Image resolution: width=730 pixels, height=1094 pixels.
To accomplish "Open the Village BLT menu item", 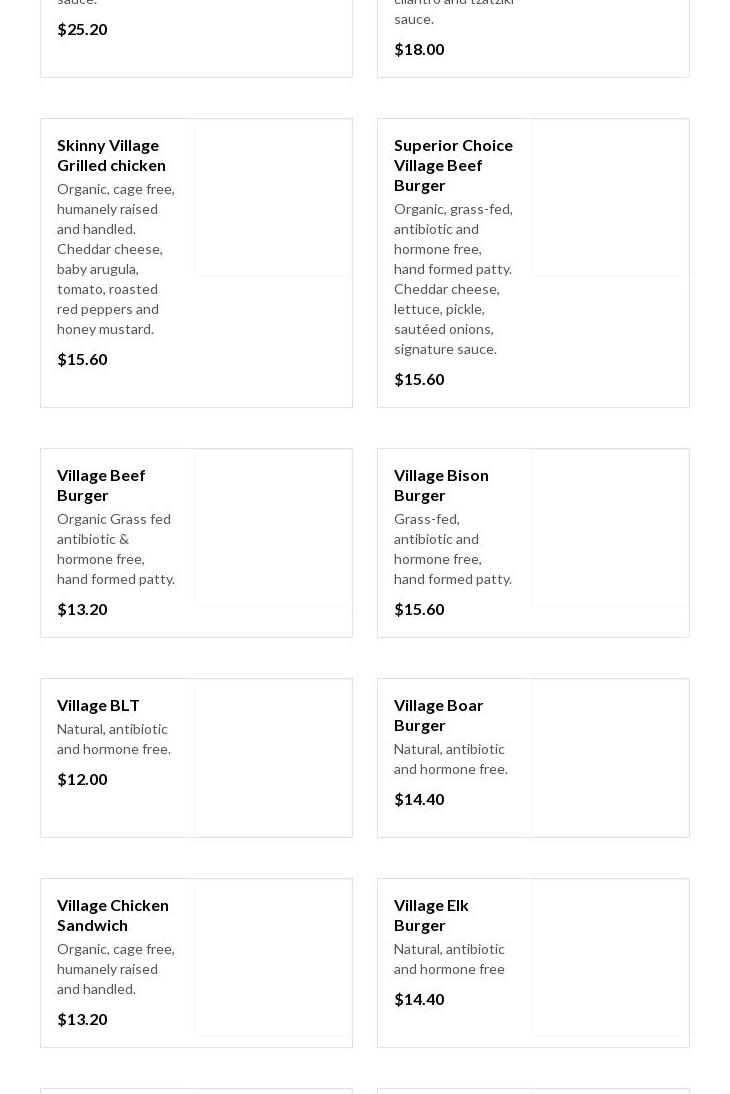I will point(98,705).
